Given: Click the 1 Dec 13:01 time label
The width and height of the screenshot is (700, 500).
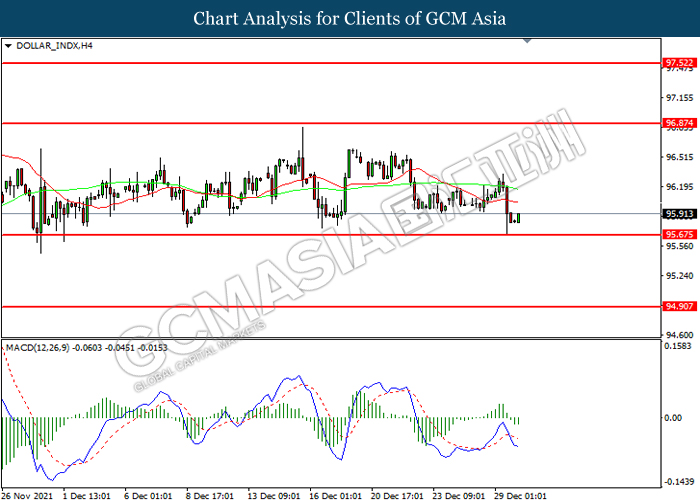Looking at the screenshot, I should point(87,496).
